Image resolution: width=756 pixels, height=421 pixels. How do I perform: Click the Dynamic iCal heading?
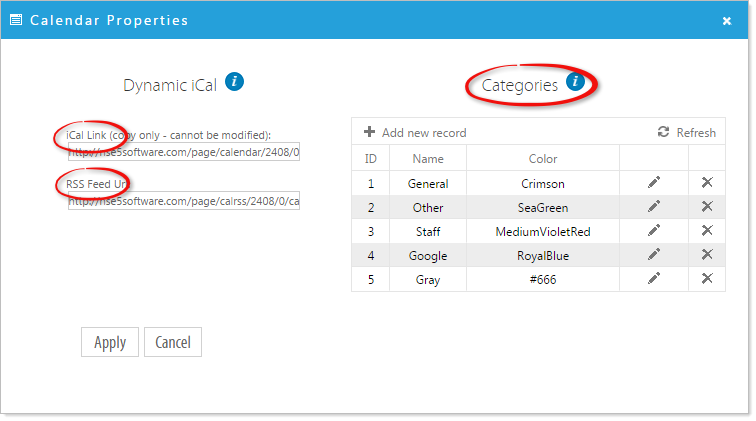click(x=170, y=85)
